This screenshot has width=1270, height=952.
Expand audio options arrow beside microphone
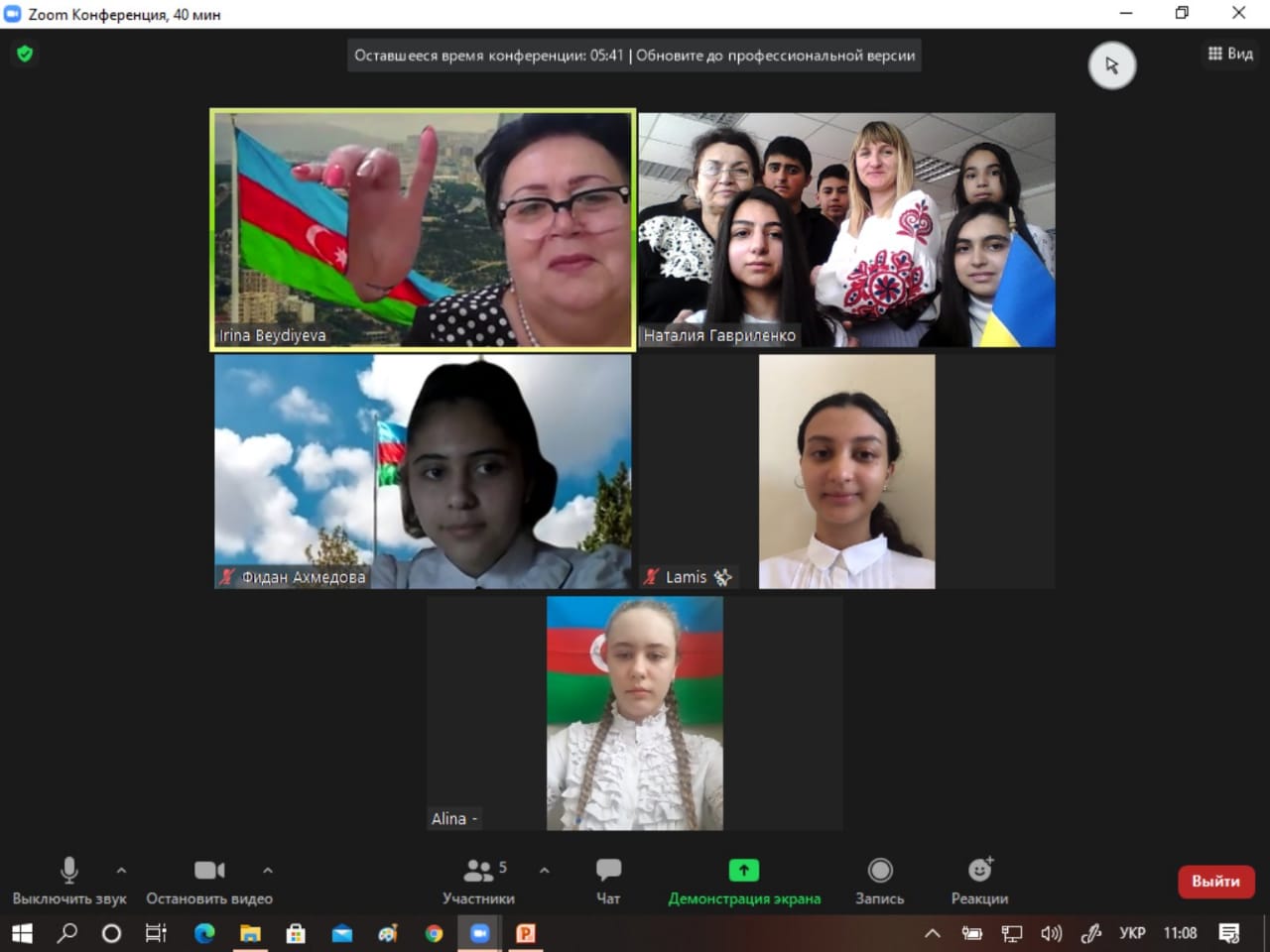[121, 870]
